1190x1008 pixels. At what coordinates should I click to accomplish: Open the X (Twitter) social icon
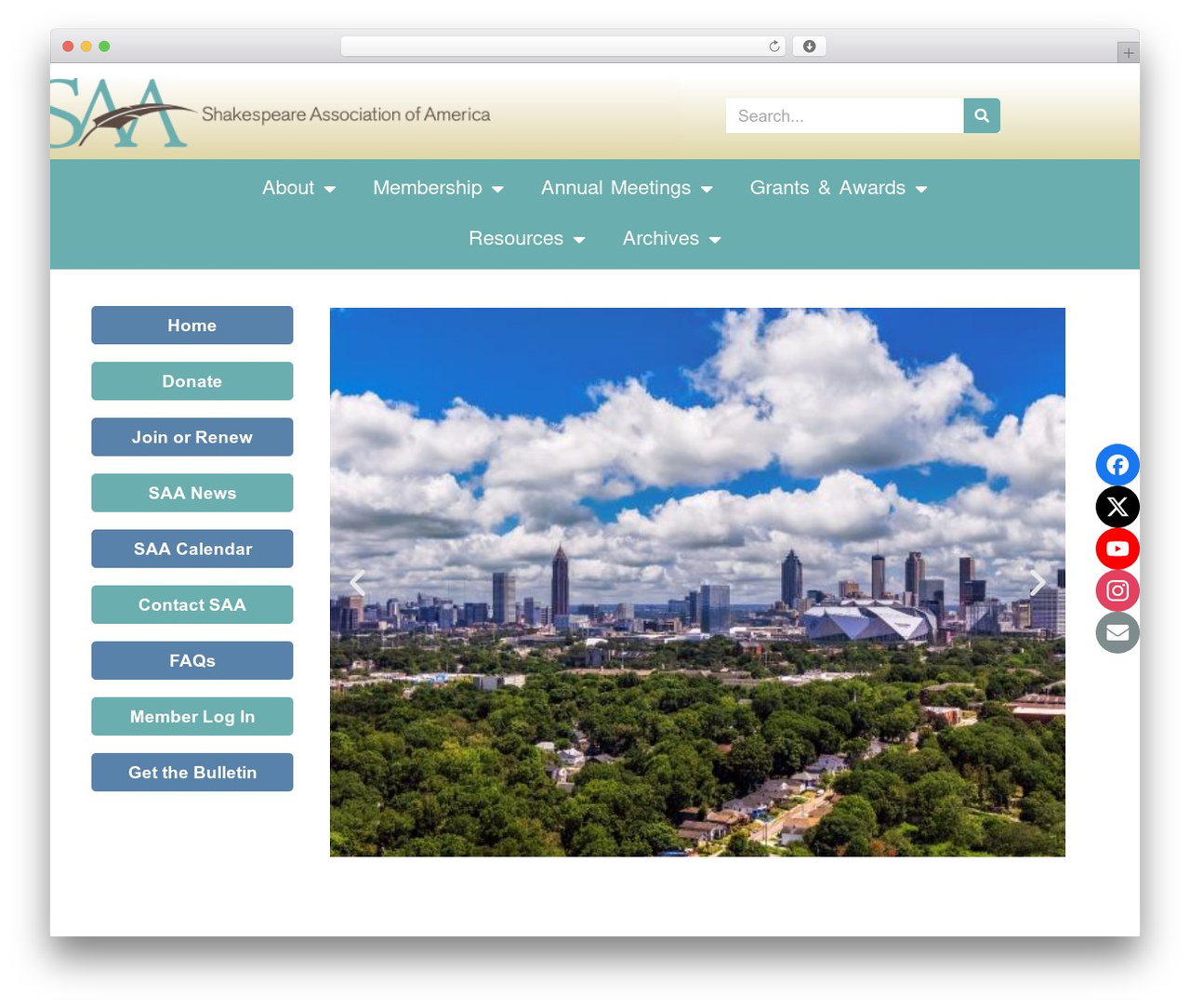click(1117, 507)
